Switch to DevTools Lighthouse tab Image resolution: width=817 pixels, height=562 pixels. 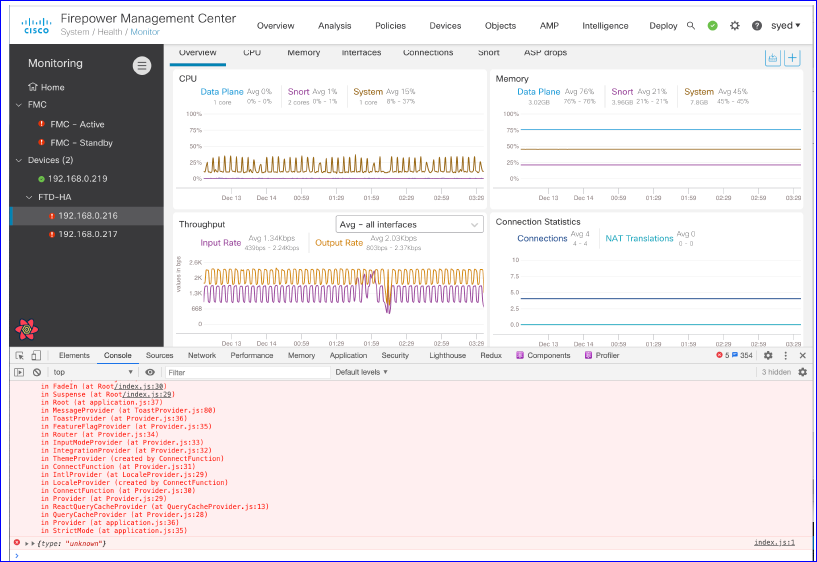click(x=448, y=355)
